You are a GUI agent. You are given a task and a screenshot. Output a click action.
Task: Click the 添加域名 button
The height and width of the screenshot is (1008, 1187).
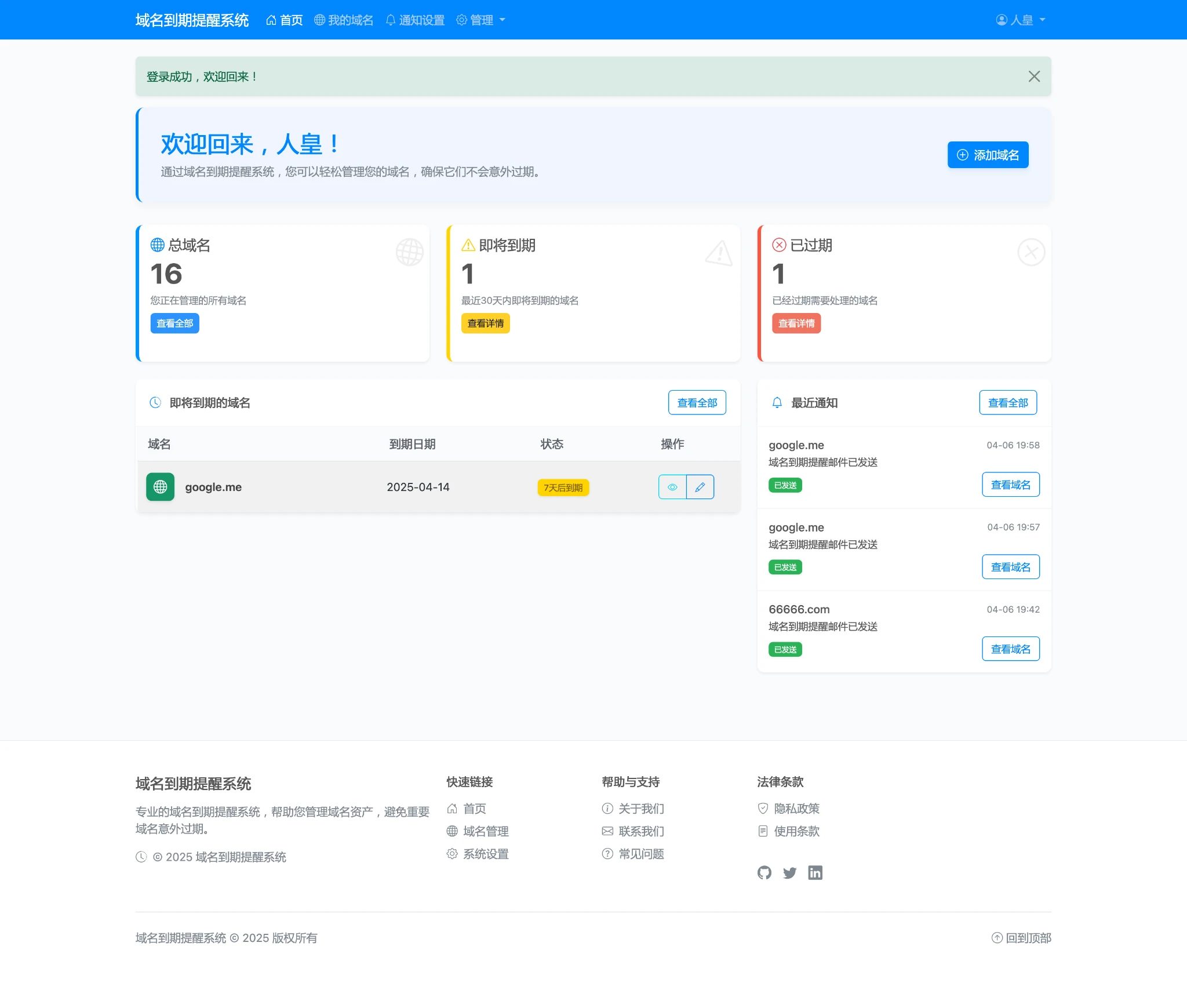[x=988, y=155]
